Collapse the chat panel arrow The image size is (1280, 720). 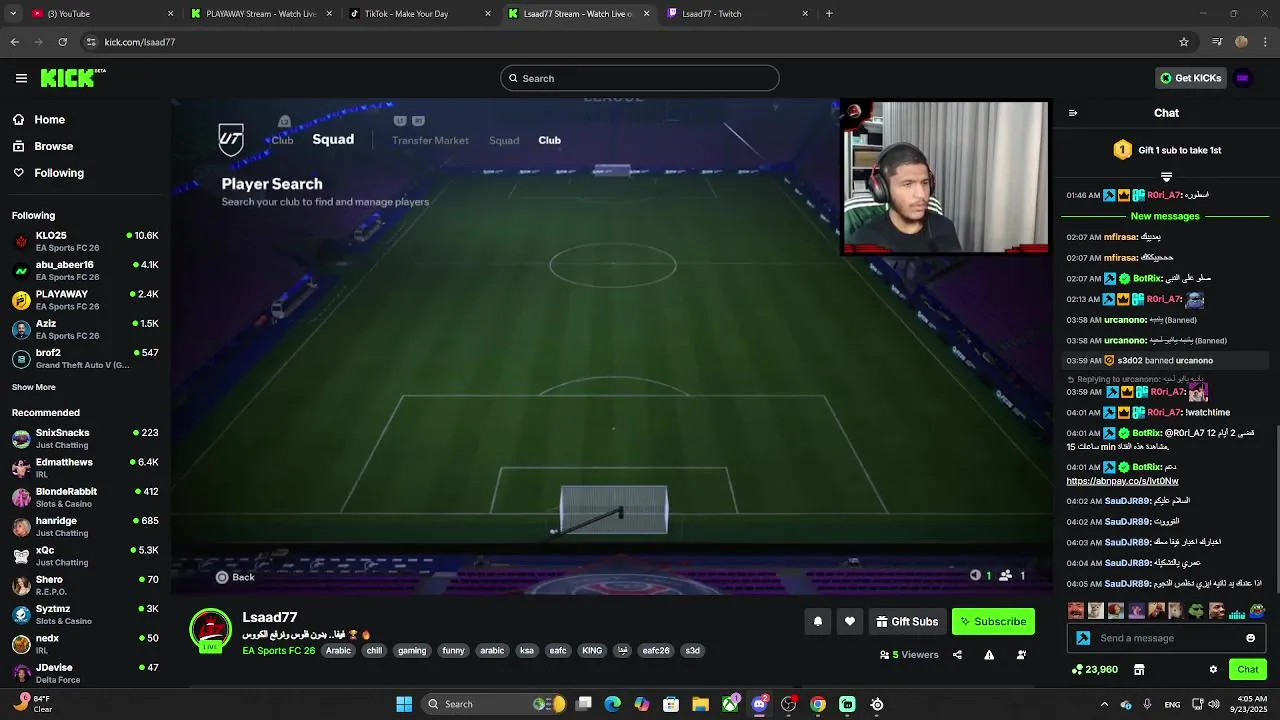[x=1073, y=113]
